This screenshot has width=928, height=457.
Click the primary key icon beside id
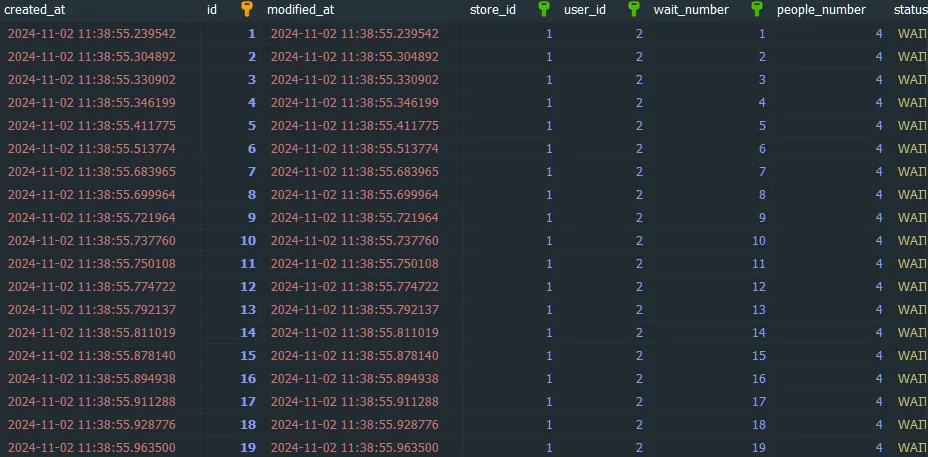tap(247, 9)
